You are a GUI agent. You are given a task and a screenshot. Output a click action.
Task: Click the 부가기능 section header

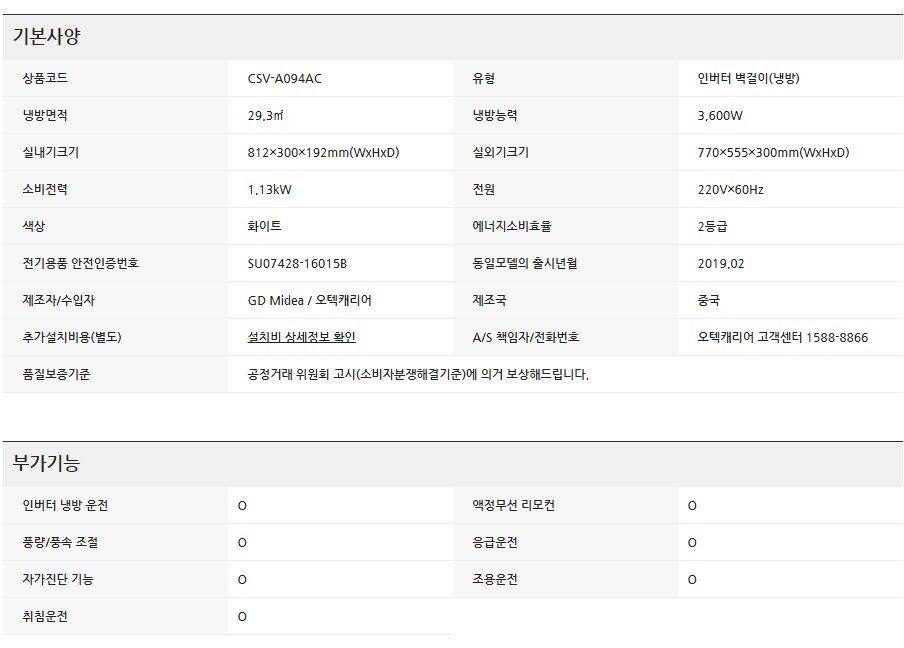coord(46,464)
